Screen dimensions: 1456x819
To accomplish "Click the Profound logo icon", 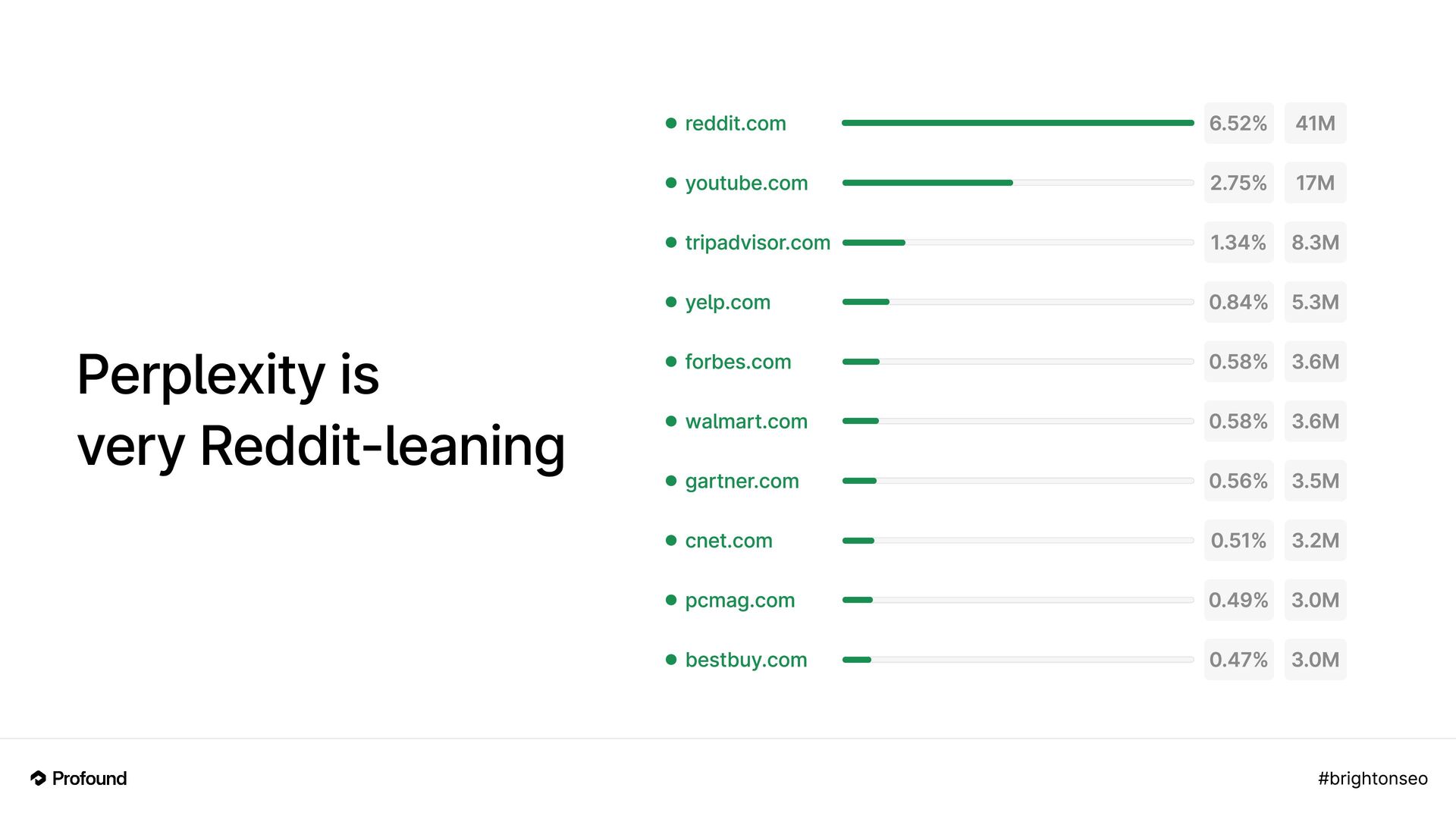I will coord(38,778).
